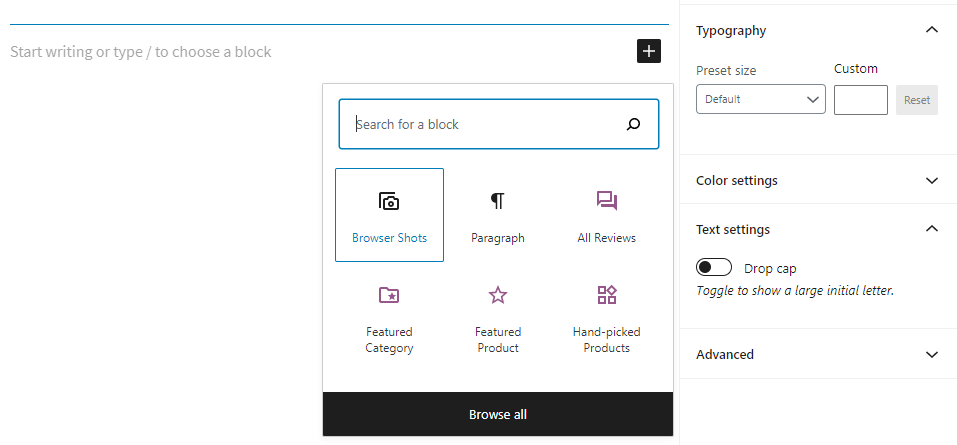Click the Browser Shots camera icon
The image size is (957, 445).
(390, 202)
